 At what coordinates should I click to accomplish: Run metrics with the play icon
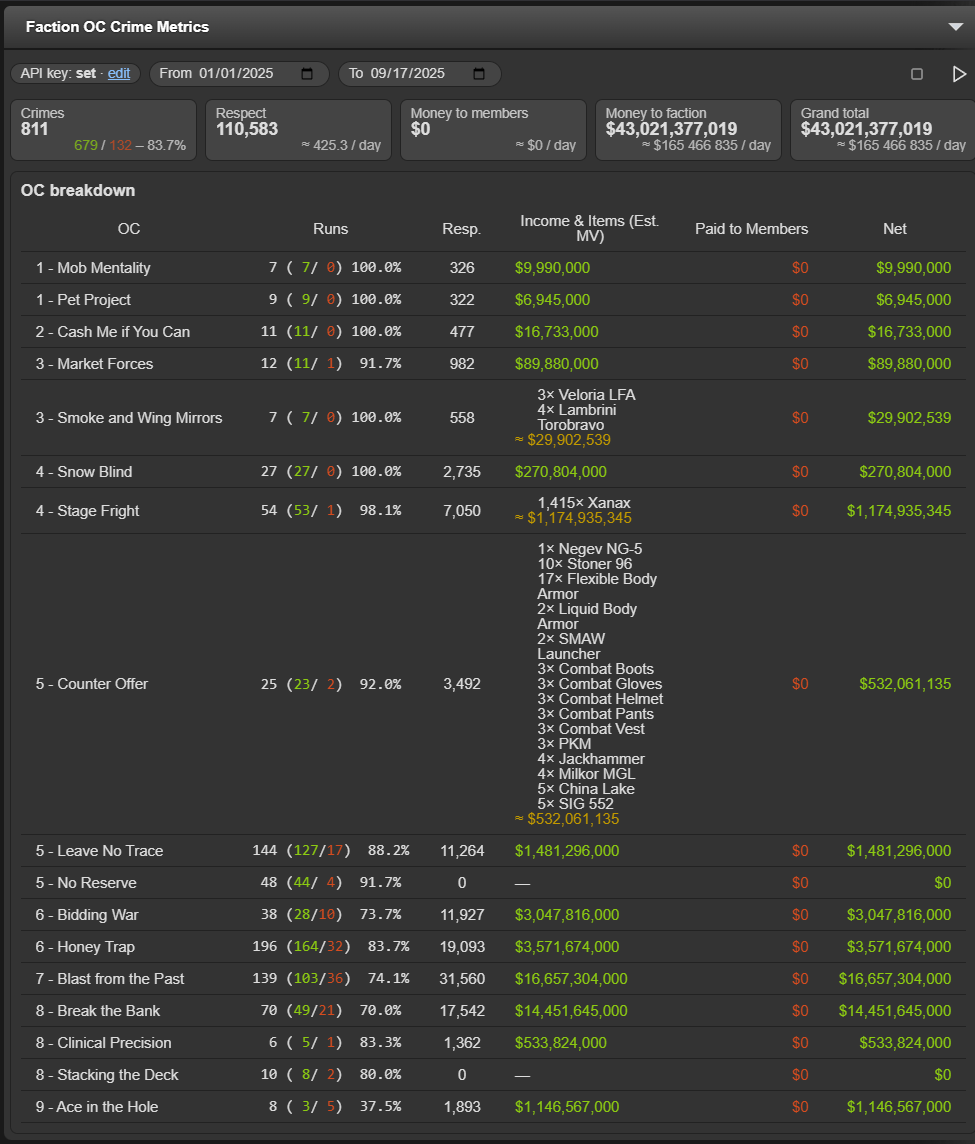click(959, 74)
